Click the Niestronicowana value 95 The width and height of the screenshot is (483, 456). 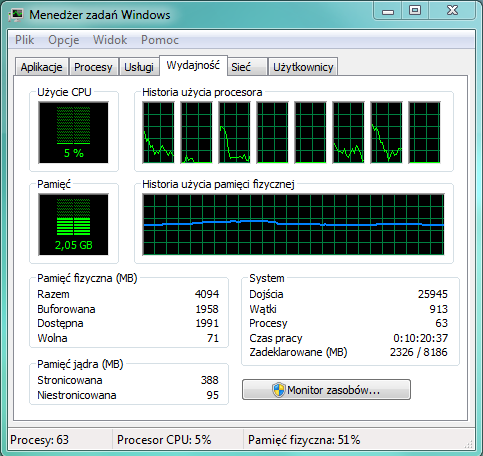(x=212, y=395)
